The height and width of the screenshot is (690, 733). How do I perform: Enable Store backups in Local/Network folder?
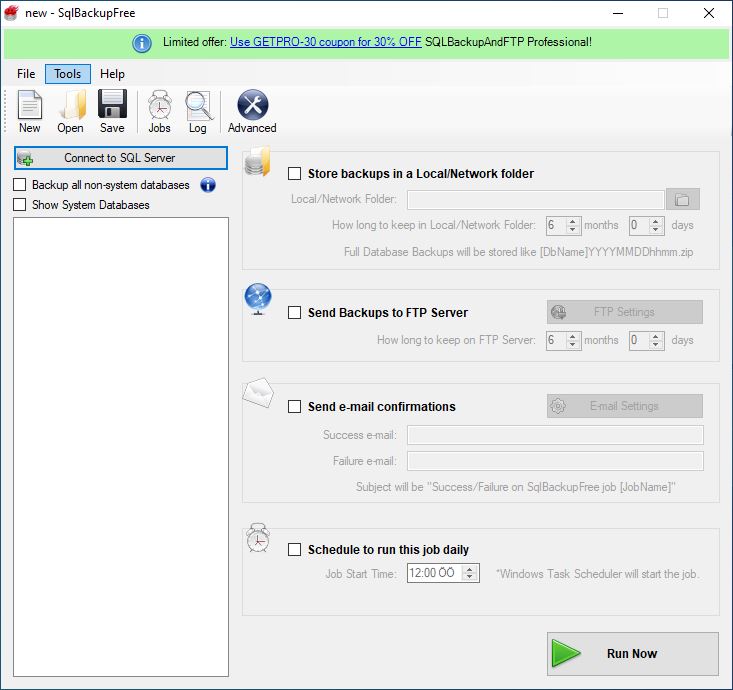tap(295, 173)
